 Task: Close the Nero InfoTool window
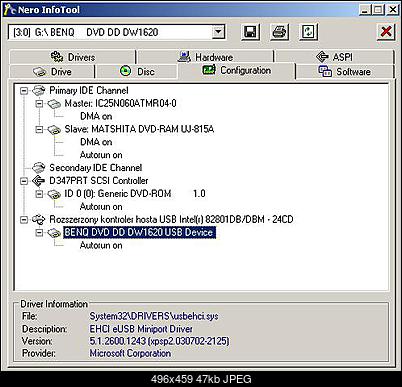(x=392, y=9)
